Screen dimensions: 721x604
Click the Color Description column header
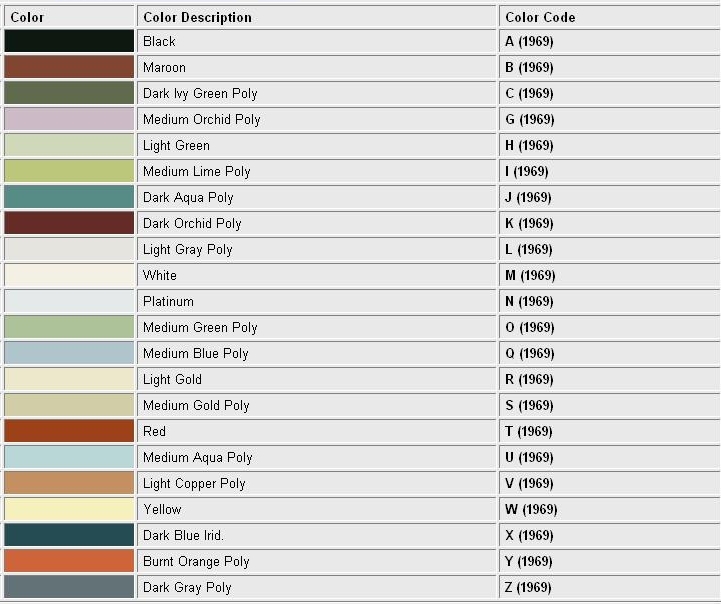pyautogui.click(x=197, y=17)
